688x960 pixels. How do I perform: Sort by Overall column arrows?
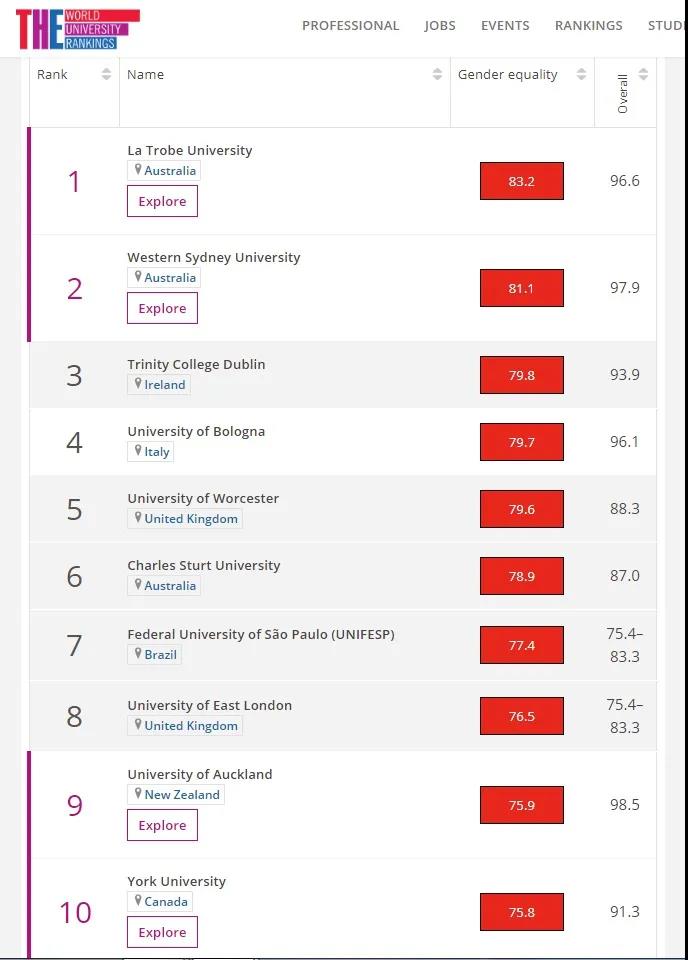[x=643, y=75]
